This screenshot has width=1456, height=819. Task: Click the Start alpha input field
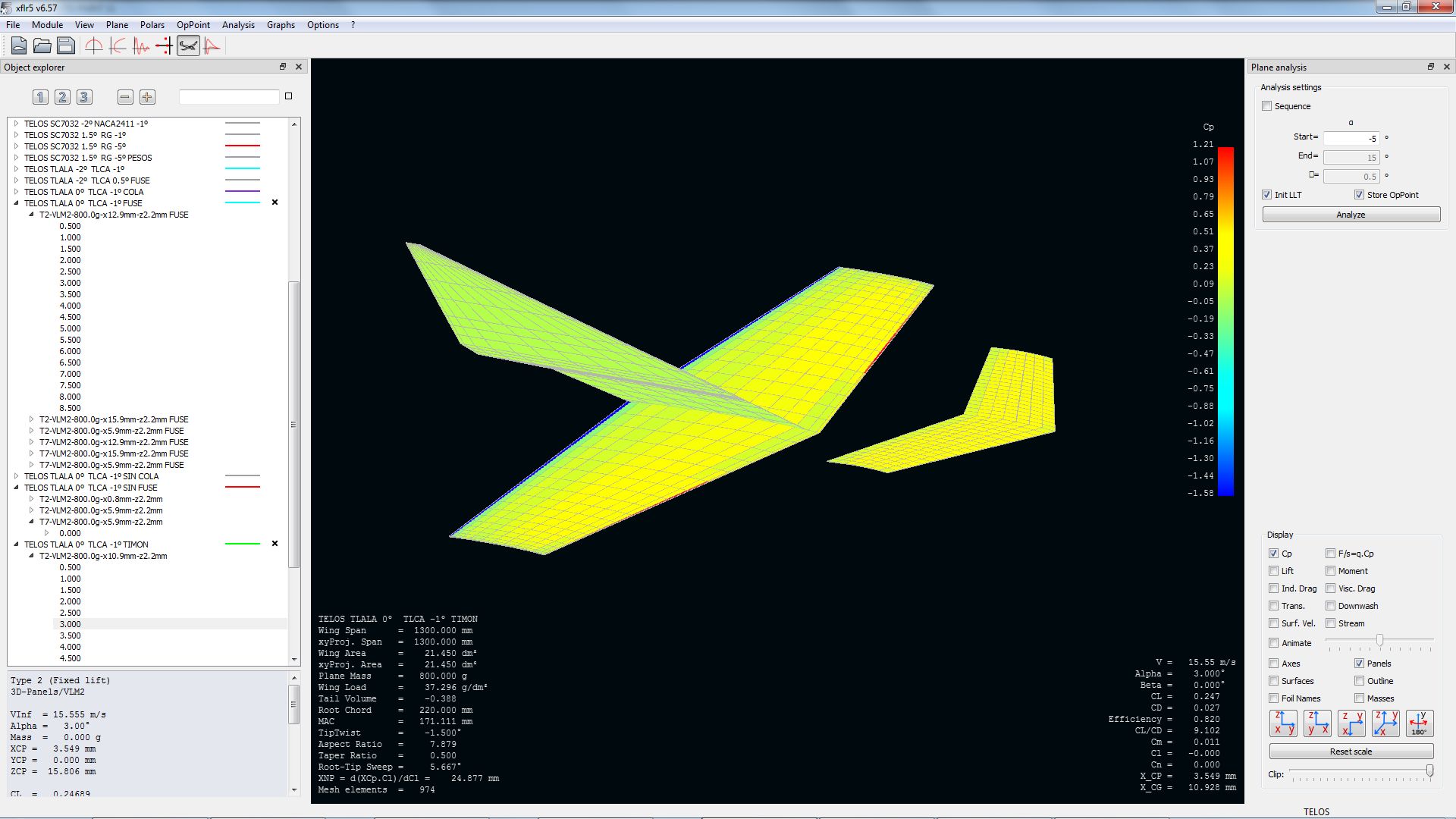point(1351,138)
